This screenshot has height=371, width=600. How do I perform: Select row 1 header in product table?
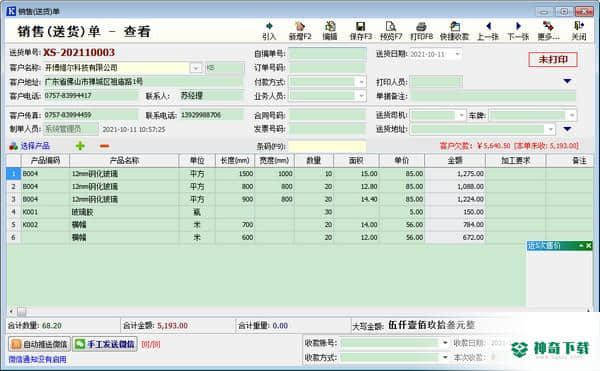pyautogui.click(x=13, y=174)
